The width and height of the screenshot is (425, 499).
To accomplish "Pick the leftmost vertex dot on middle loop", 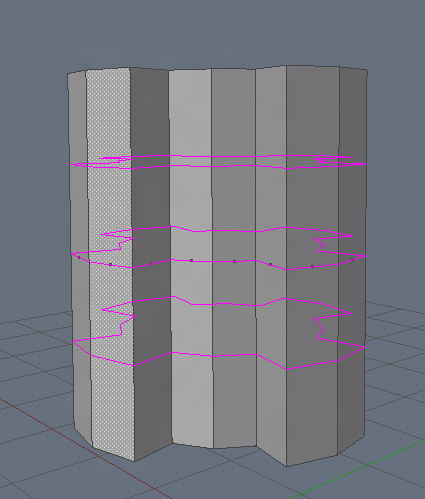I will click(79, 257).
